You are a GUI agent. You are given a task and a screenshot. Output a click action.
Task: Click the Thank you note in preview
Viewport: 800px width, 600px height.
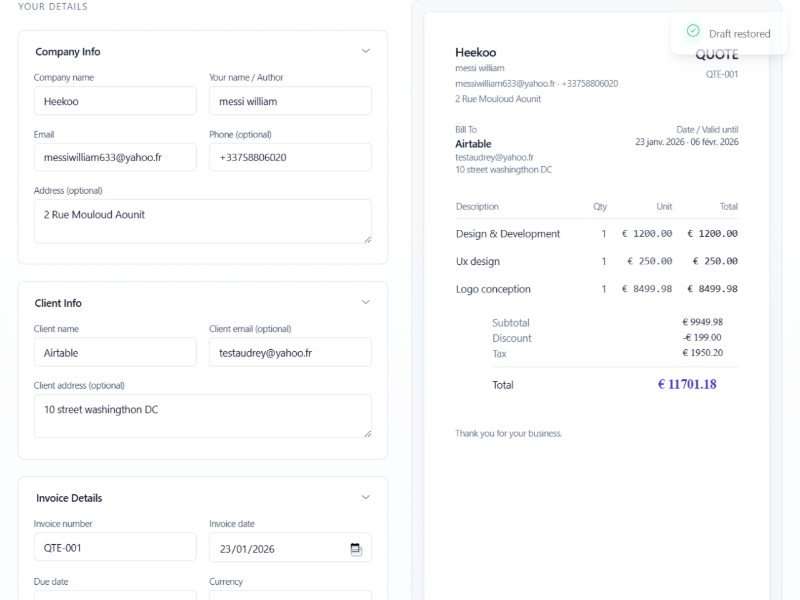tap(508, 433)
